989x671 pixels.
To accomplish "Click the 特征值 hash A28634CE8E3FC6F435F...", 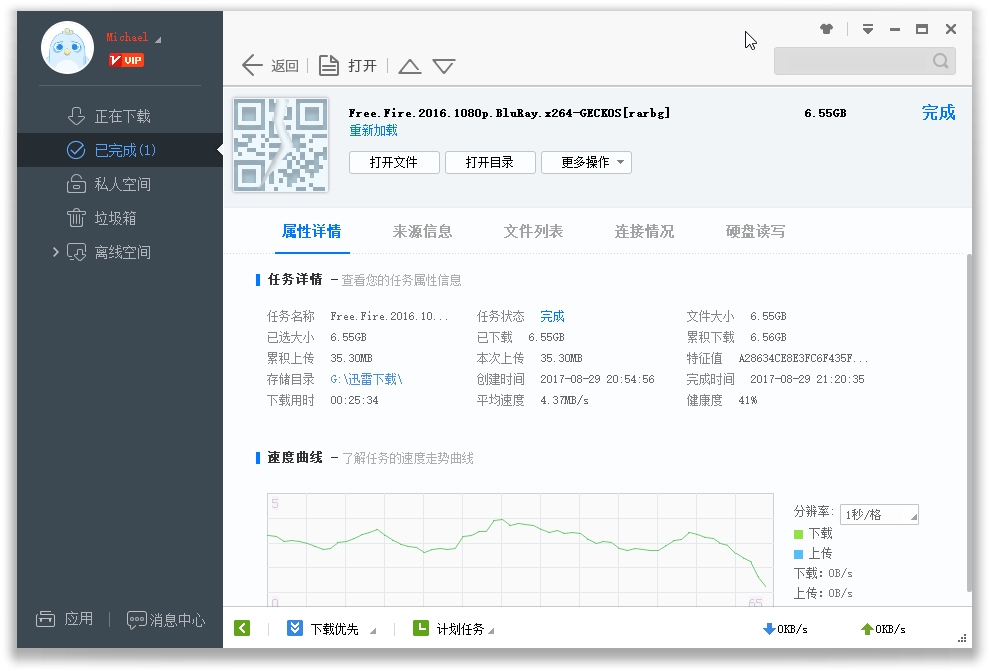I will (x=803, y=358).
